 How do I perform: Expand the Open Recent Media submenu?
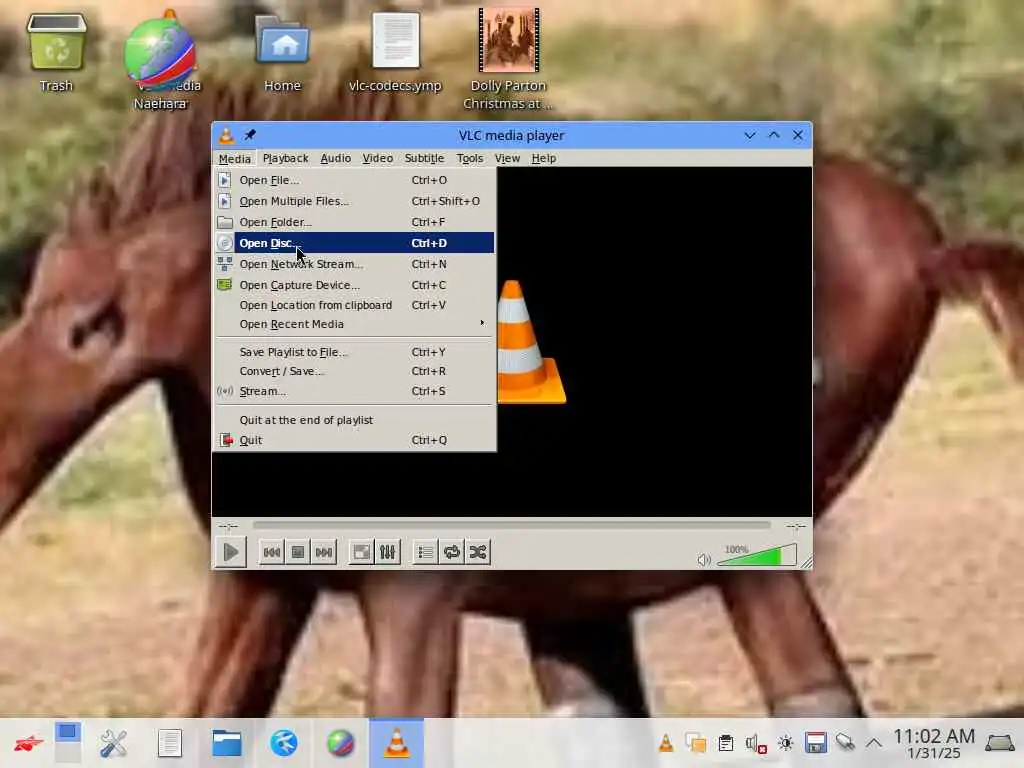(x=355, y=324)
